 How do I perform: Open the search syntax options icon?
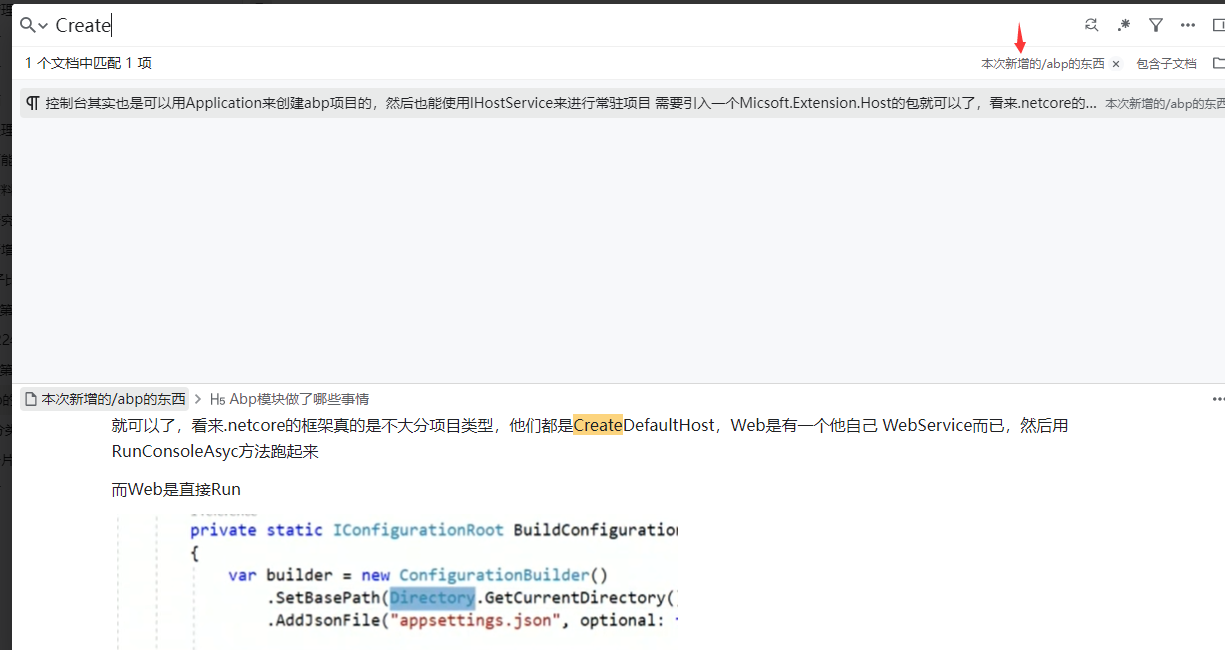pyautogui.click(x=1124, y=25)
